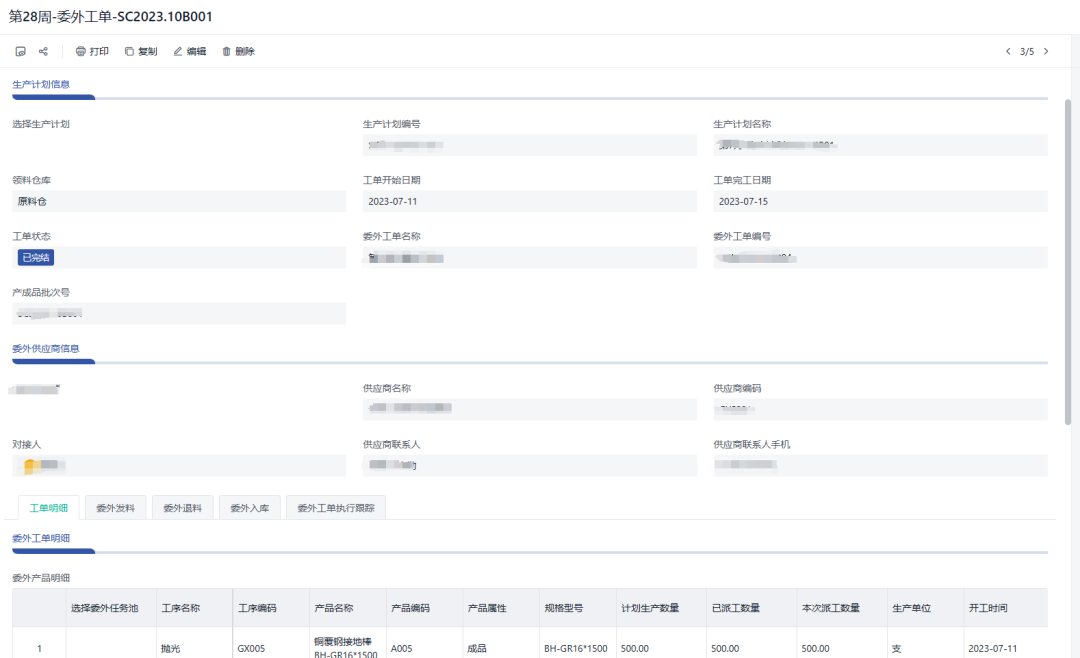Switch to 委外工单执行跟踪 tab

coord(336,508)
